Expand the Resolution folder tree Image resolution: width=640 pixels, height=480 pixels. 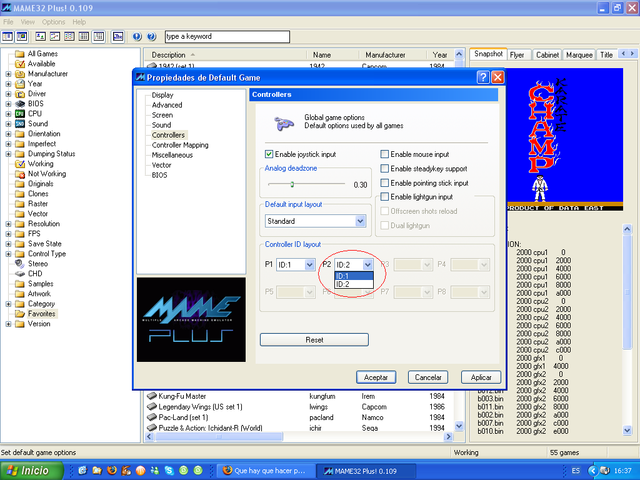point(8,224)
